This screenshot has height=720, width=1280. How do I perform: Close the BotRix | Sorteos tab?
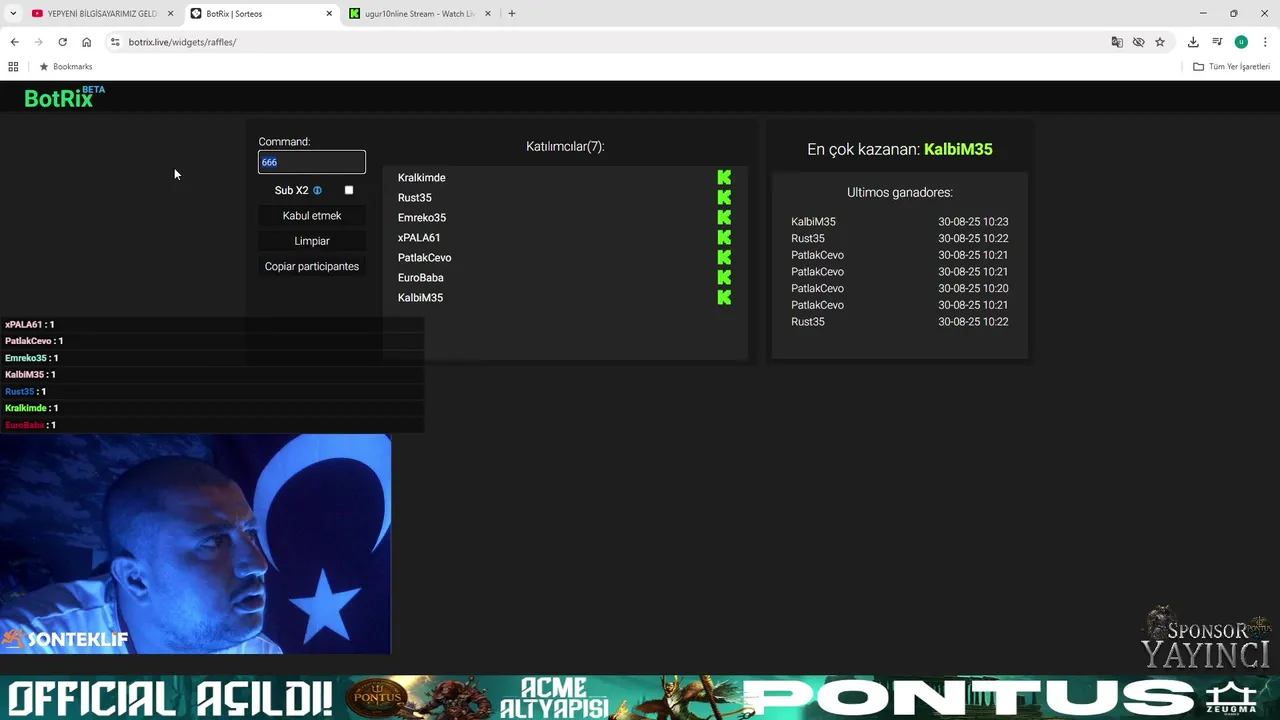pyautogui.click(x=330, y=14)
